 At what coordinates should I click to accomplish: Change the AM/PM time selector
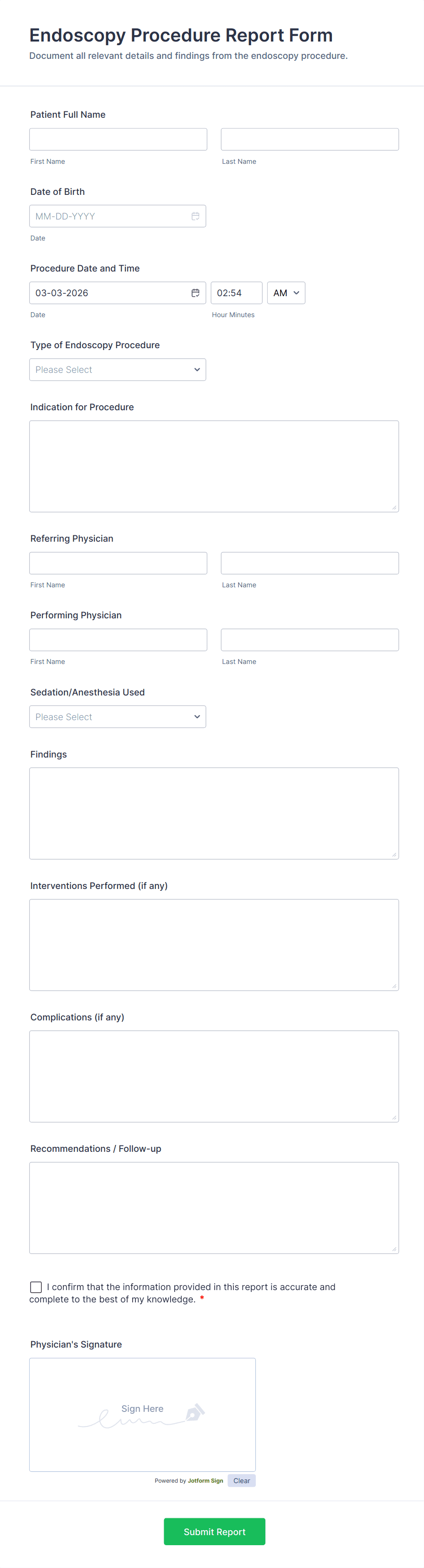pos(286,293)
